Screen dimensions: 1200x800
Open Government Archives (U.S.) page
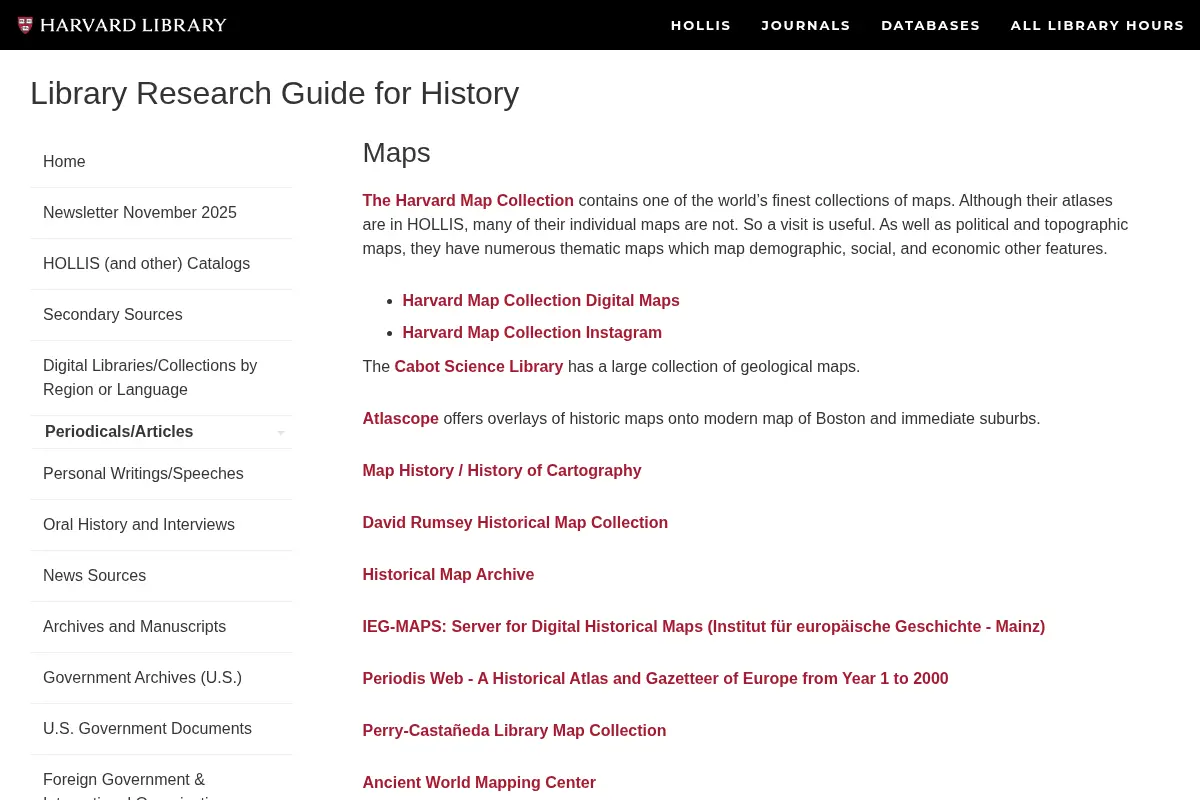pyautogui.click(x=161, y=678)
